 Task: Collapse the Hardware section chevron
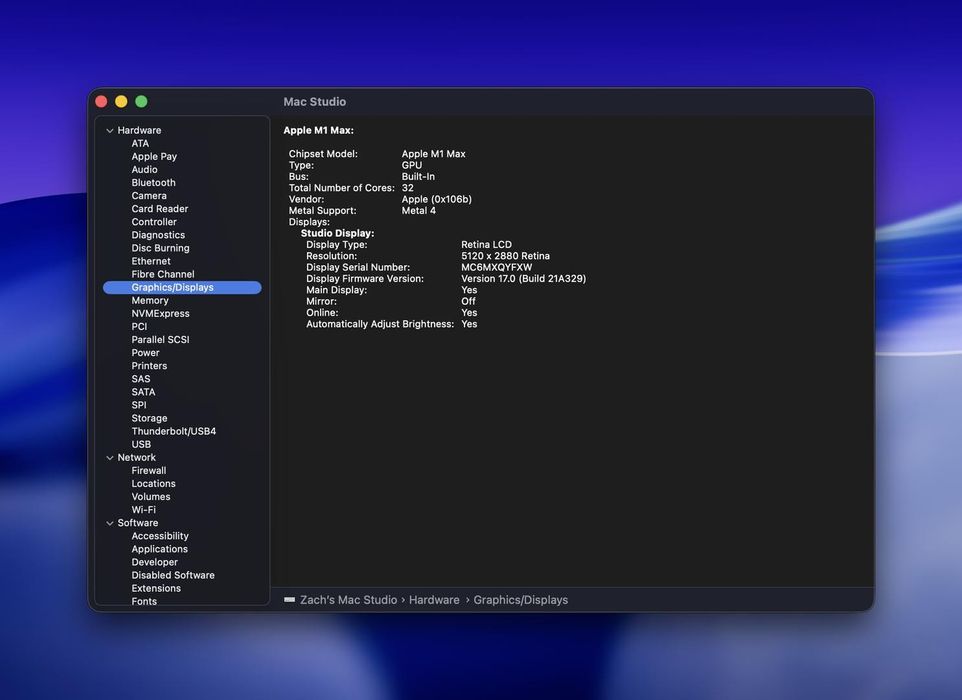tap(110, 131)
